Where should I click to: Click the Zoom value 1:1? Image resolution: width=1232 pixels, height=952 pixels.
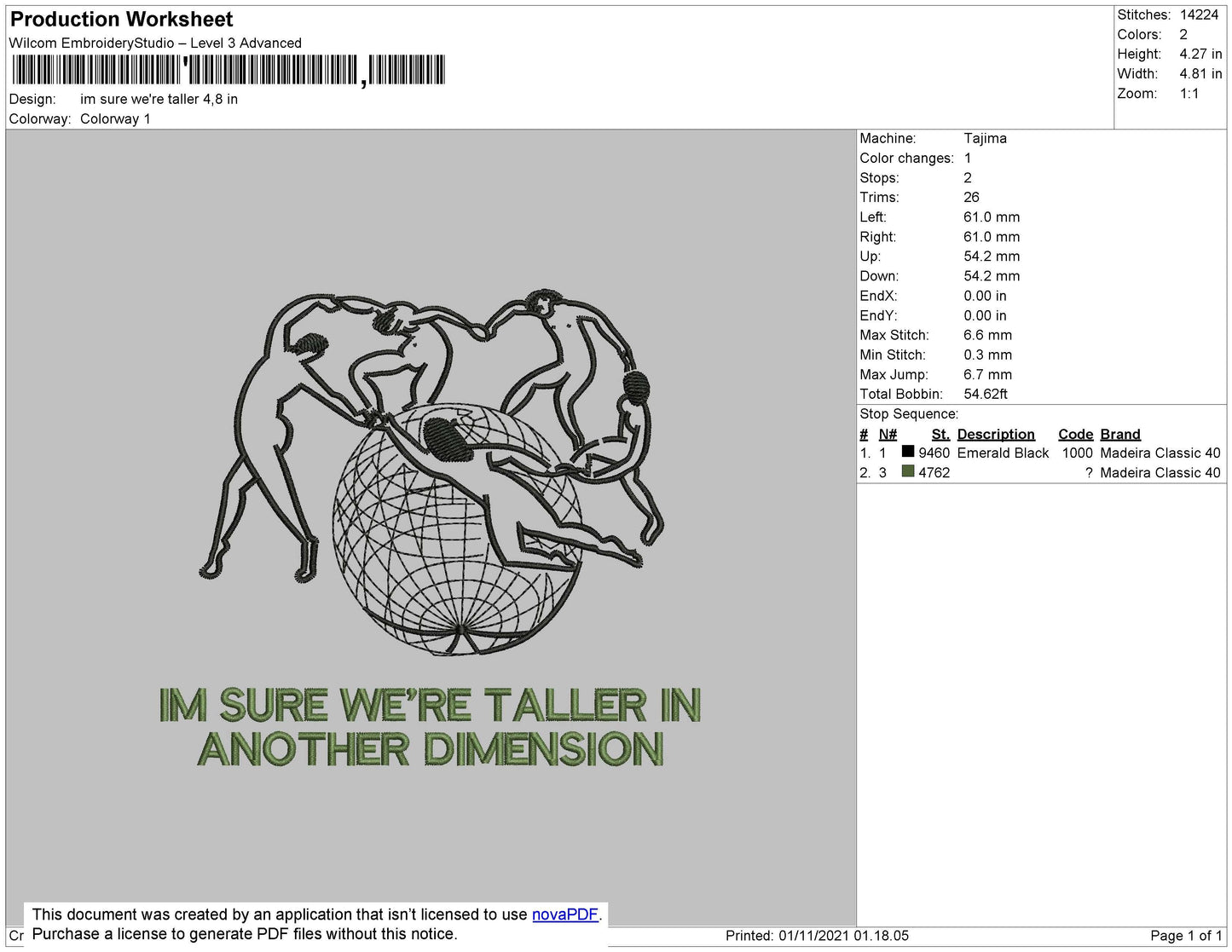[1189, 94]
